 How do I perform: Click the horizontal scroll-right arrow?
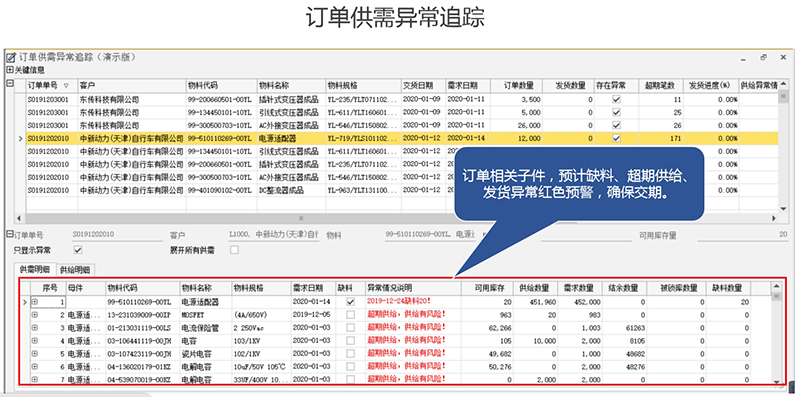tap(774, 218)
